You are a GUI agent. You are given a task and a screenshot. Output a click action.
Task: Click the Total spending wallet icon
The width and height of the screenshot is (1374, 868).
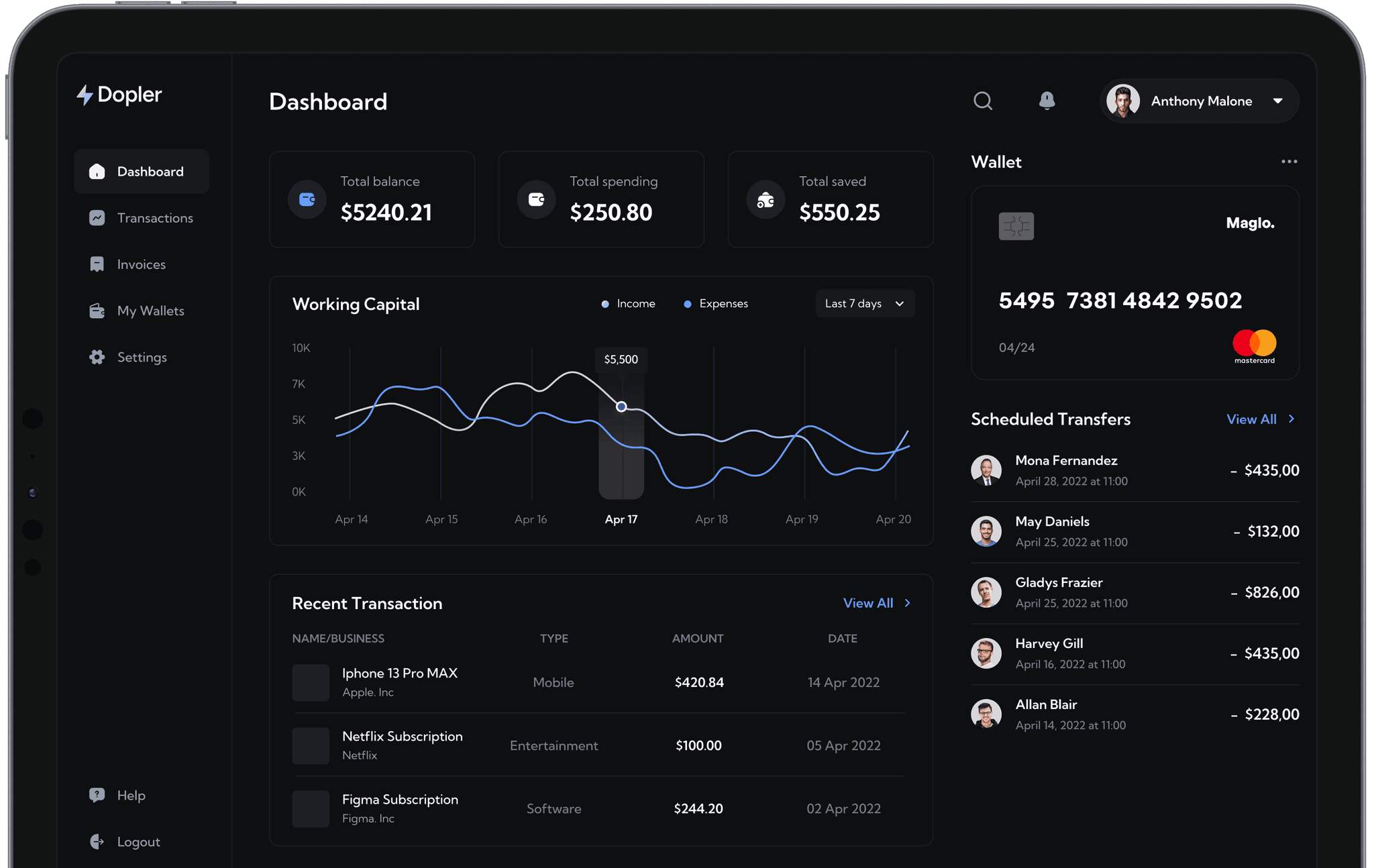coord(537,199)
